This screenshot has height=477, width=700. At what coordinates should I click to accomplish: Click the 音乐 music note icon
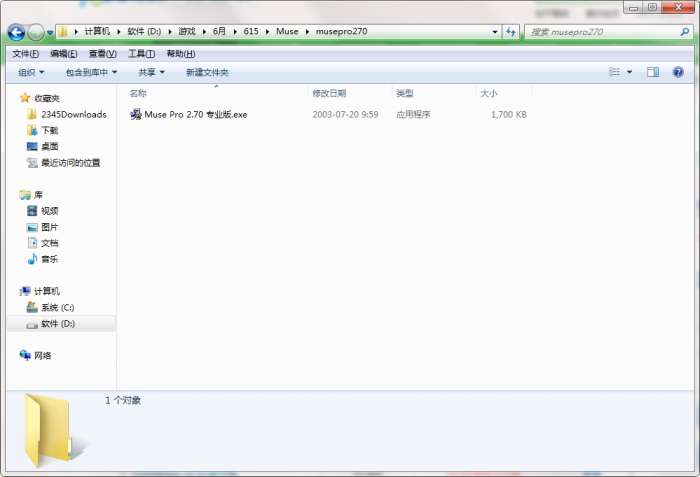click(32, 259)
